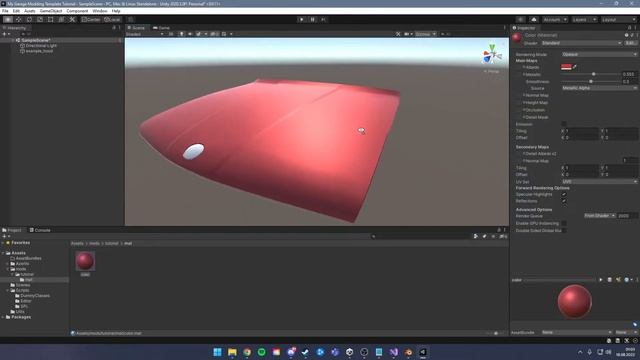Open the Component menu
This screenshot has height=360, width=640.
point(77,11)
